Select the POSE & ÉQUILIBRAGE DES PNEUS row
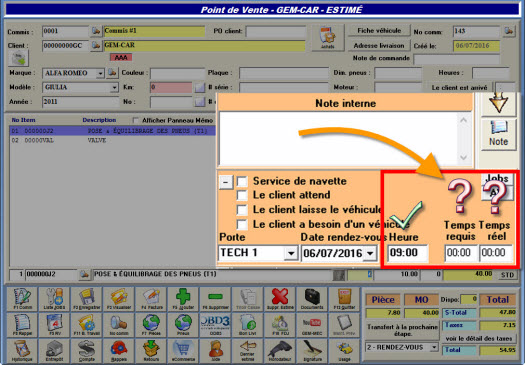 tap(112, 131)
